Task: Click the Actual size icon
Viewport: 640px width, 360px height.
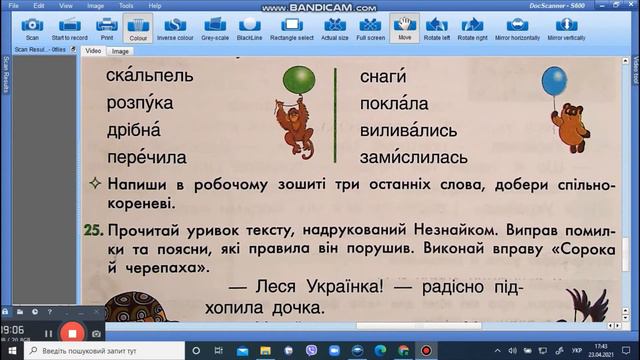Action: pos(335,25)
